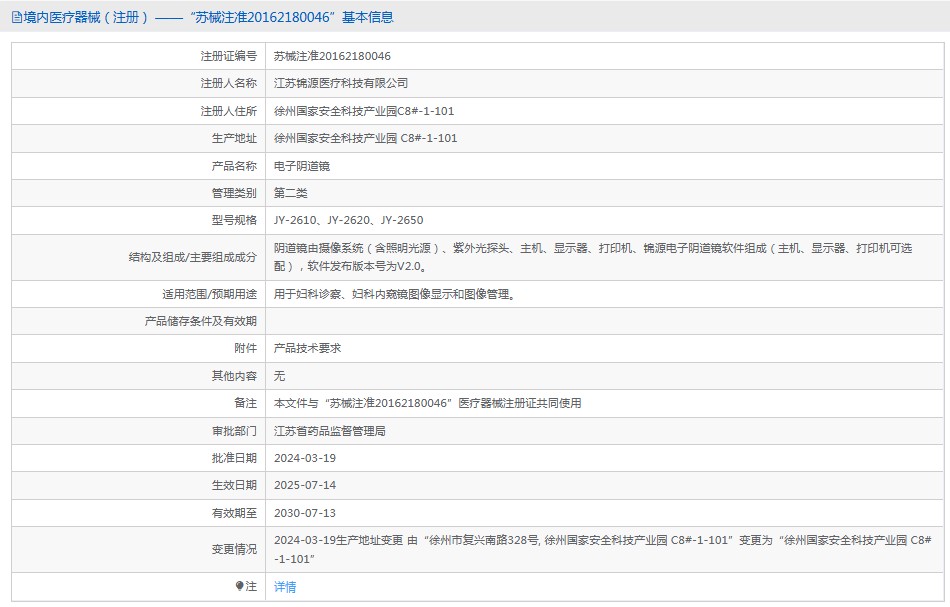Click the company name in the 注册人名称 row
This screenshot has width=950, height=607.
pyautogui.click(x=341, y=84)
